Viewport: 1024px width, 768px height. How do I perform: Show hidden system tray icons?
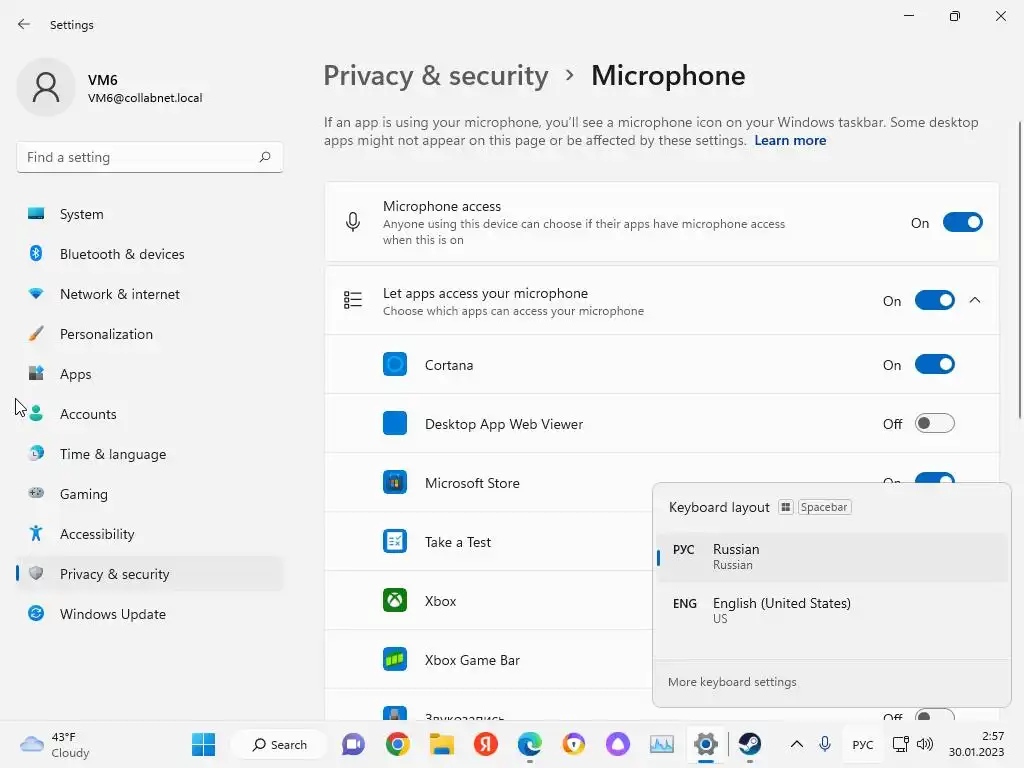click(x=797, y=744)
